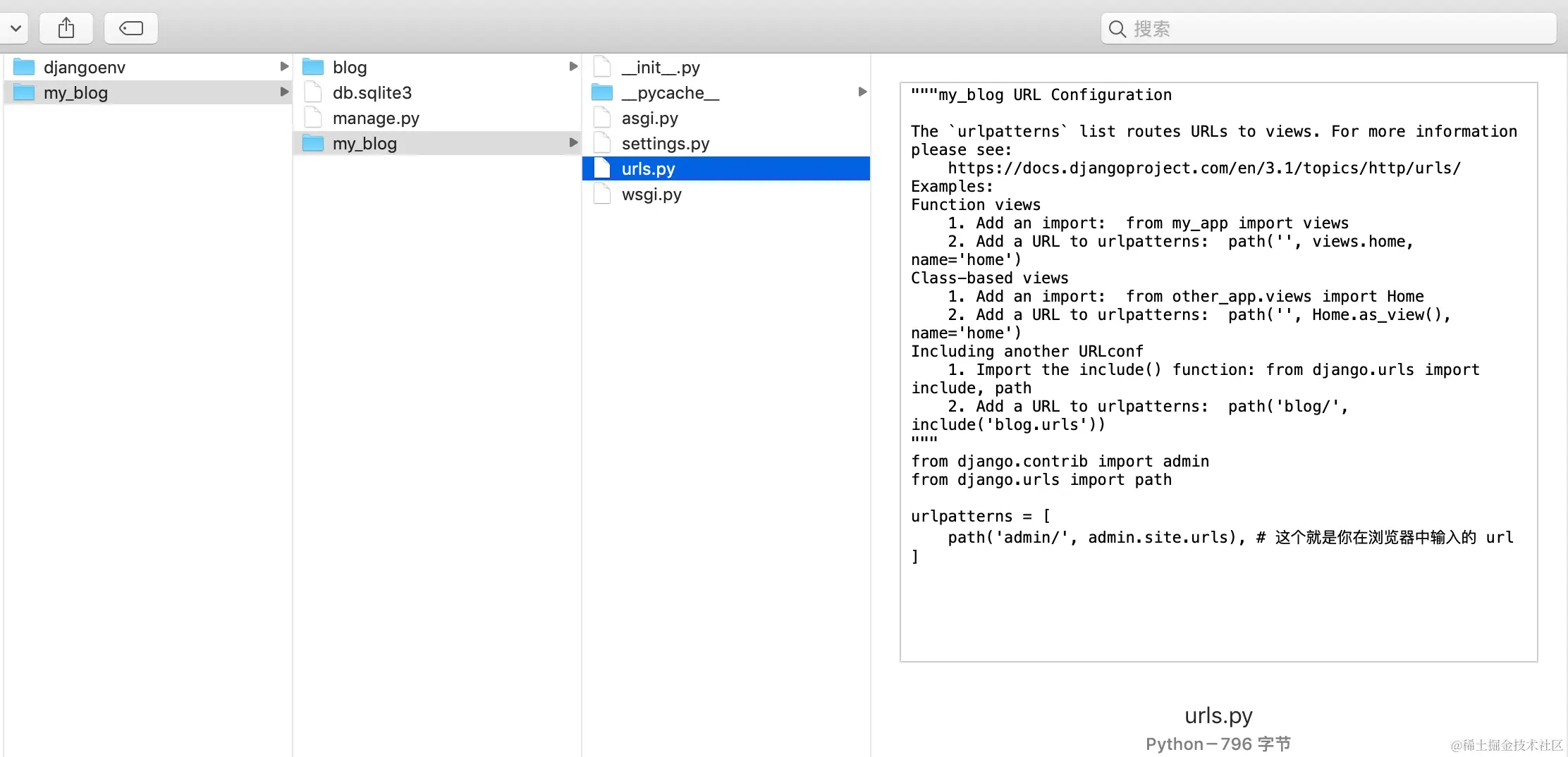Image resolution: width=1568 pixels, height=757 pixels.
Task: Select the asgi.py file icon
Action: [602, 118]
